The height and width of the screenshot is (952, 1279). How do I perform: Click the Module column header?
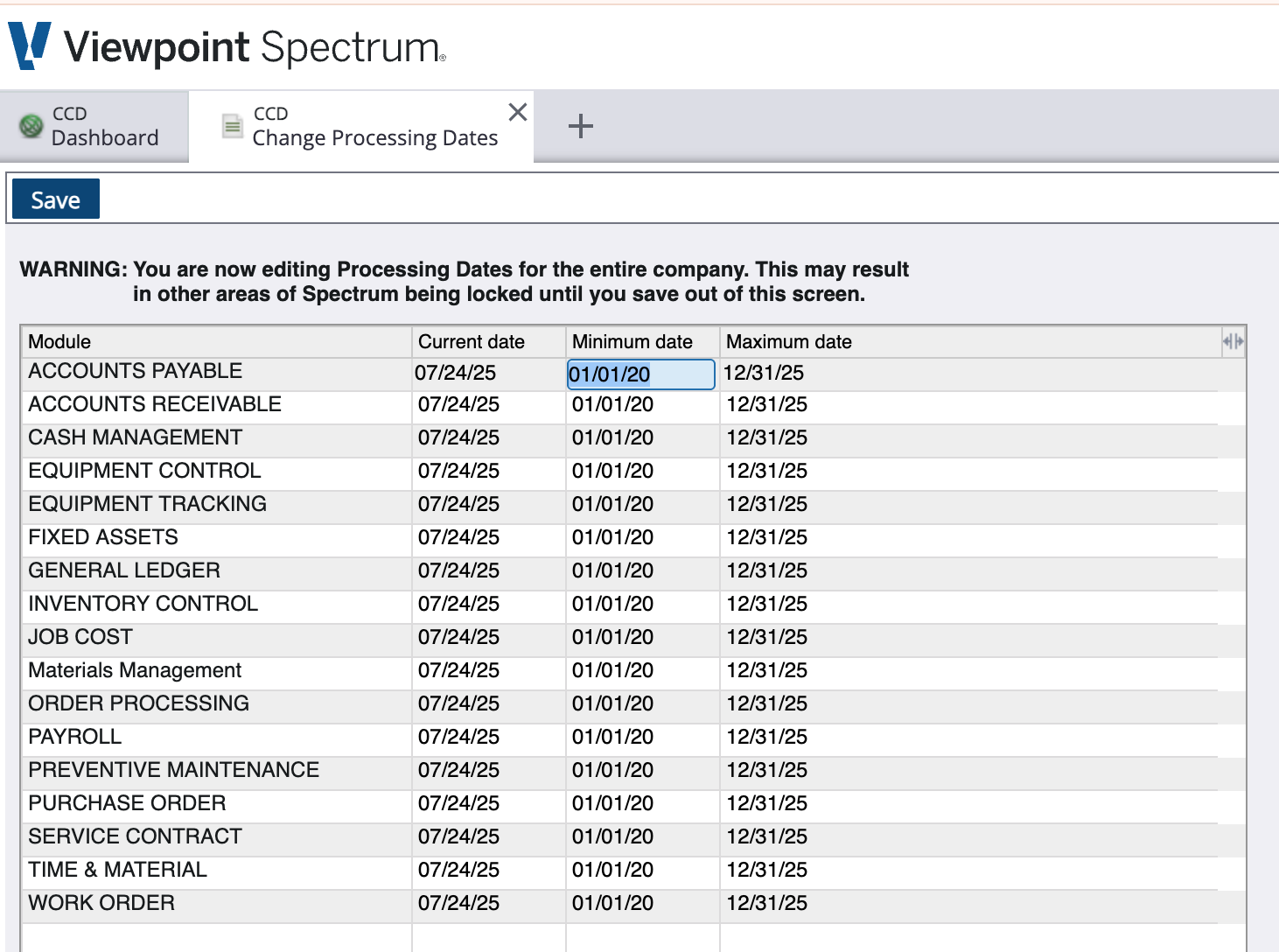click(216, 341)
